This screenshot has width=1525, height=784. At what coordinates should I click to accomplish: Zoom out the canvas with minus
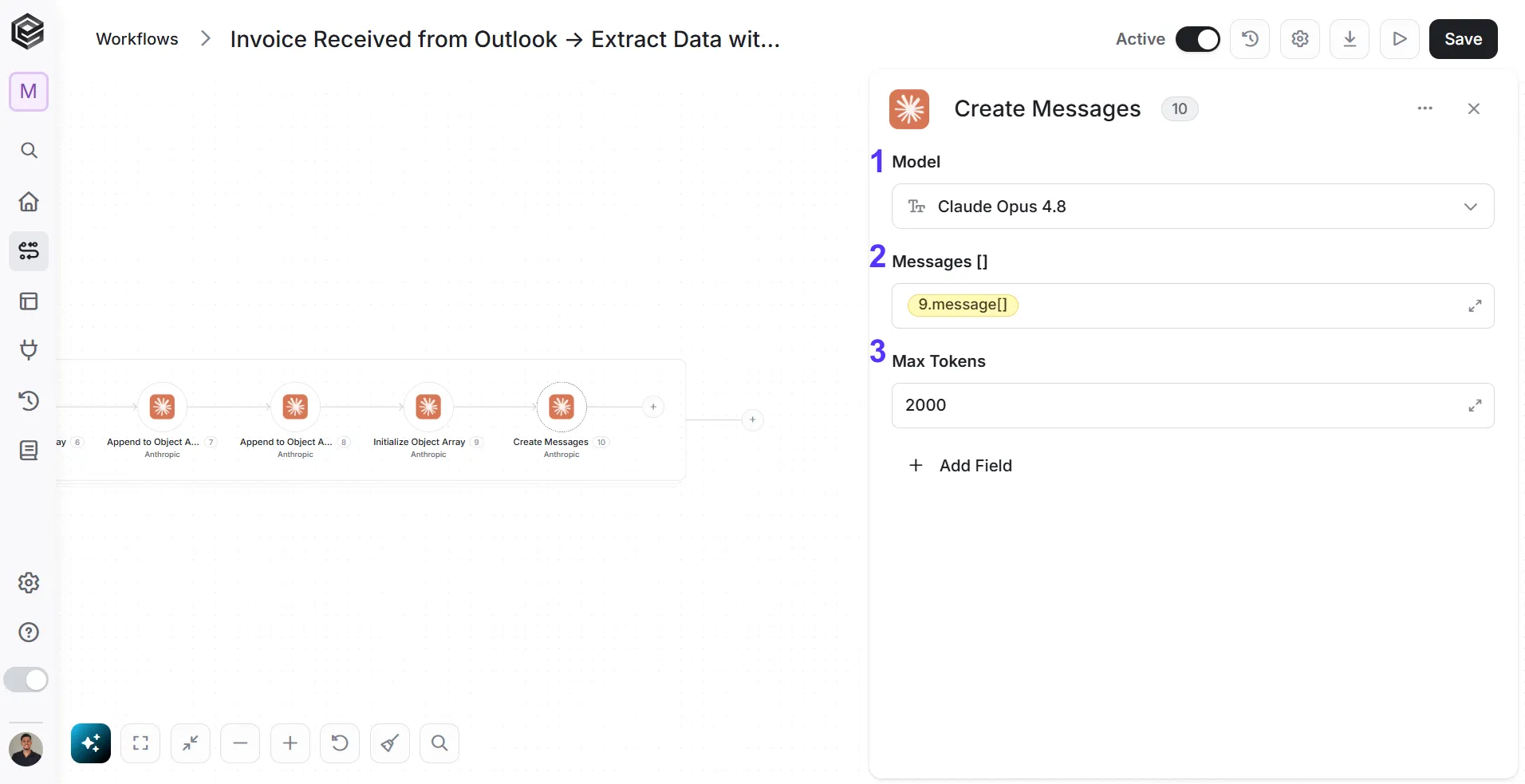pyautogui.click(x=240, y=743)
